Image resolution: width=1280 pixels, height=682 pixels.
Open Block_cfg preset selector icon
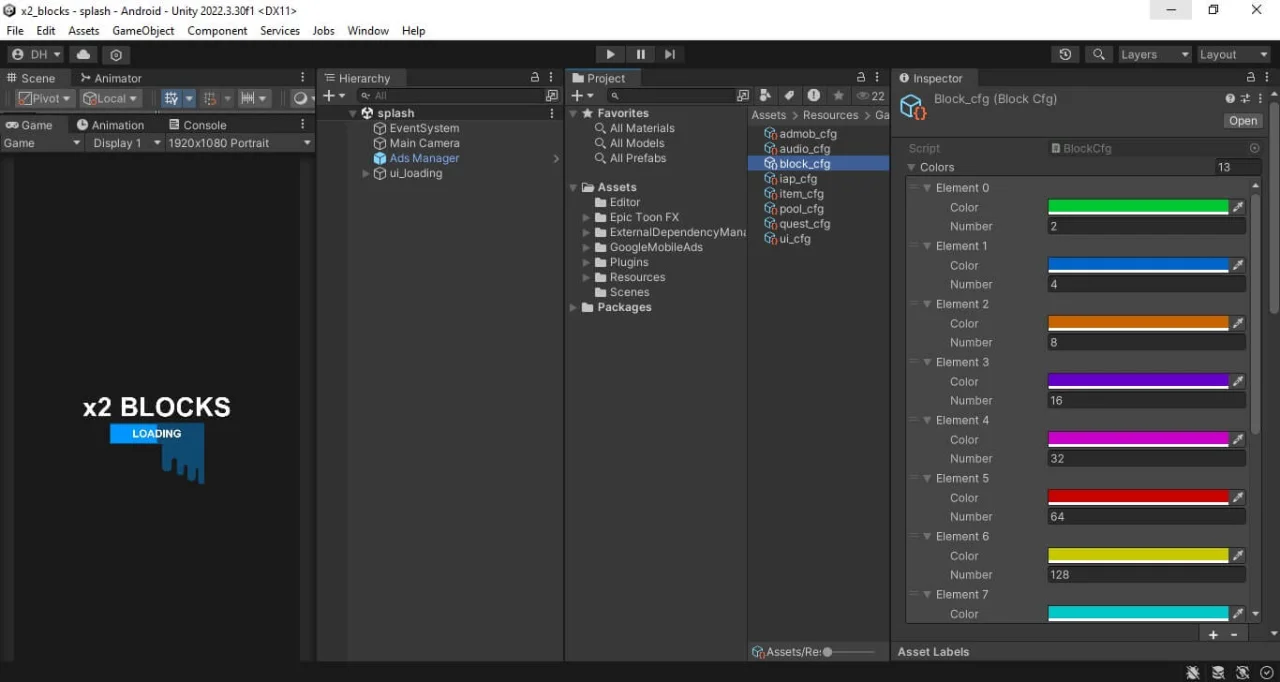(1245, 99)
